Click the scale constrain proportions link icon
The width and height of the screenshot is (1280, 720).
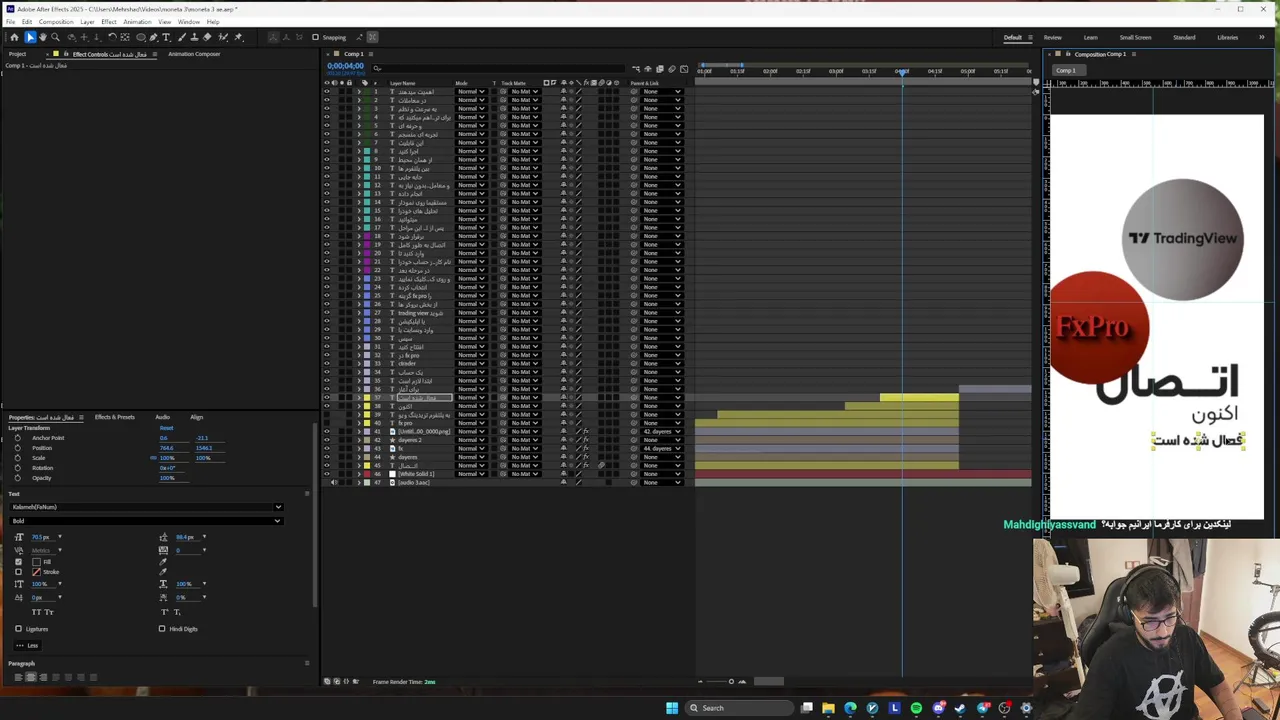click(x=153, y=458)
